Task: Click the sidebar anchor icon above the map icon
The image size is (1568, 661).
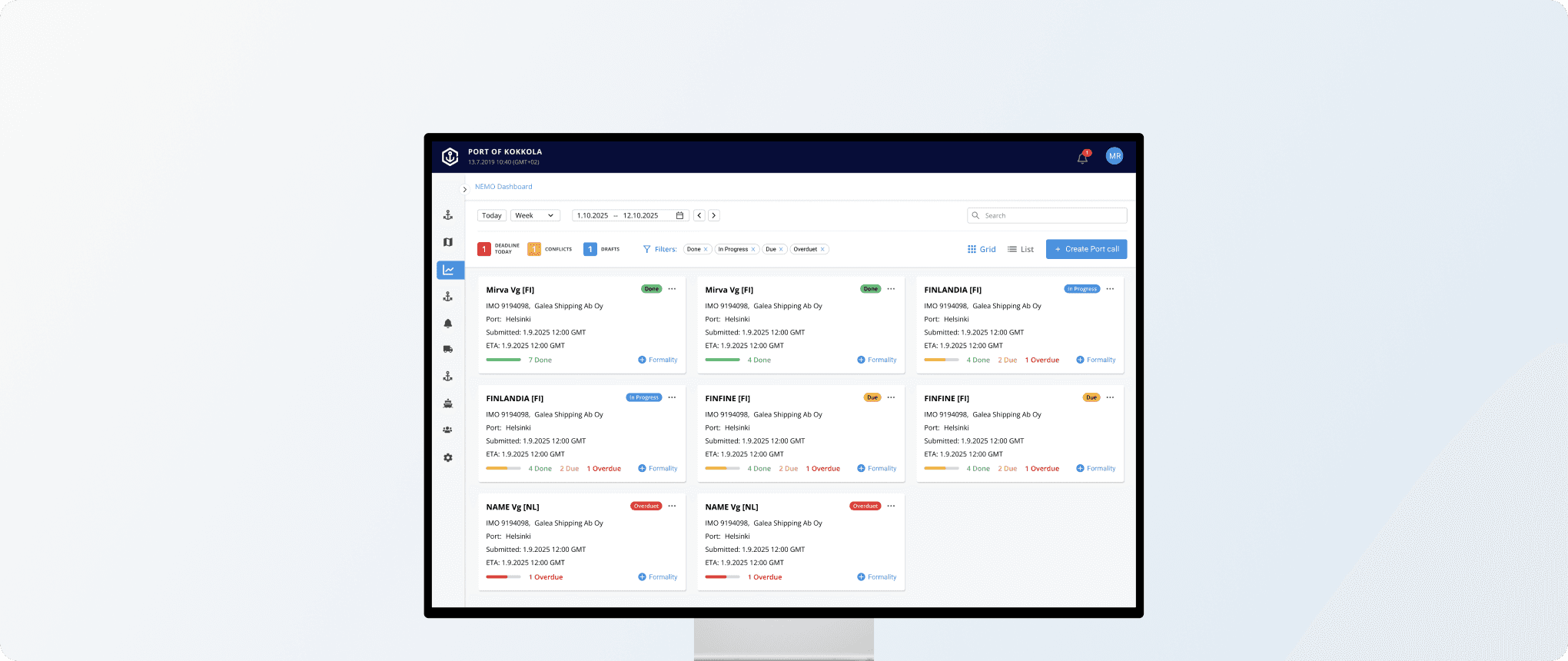Action: 448,215
